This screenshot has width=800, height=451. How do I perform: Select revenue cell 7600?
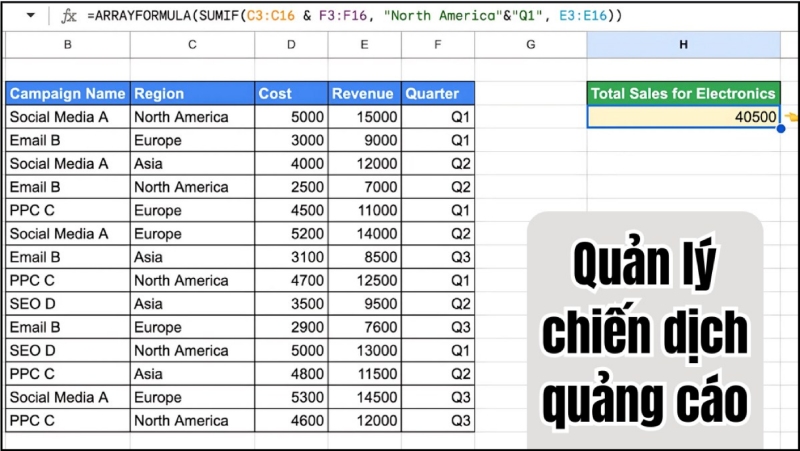click(x=364, y=327)
